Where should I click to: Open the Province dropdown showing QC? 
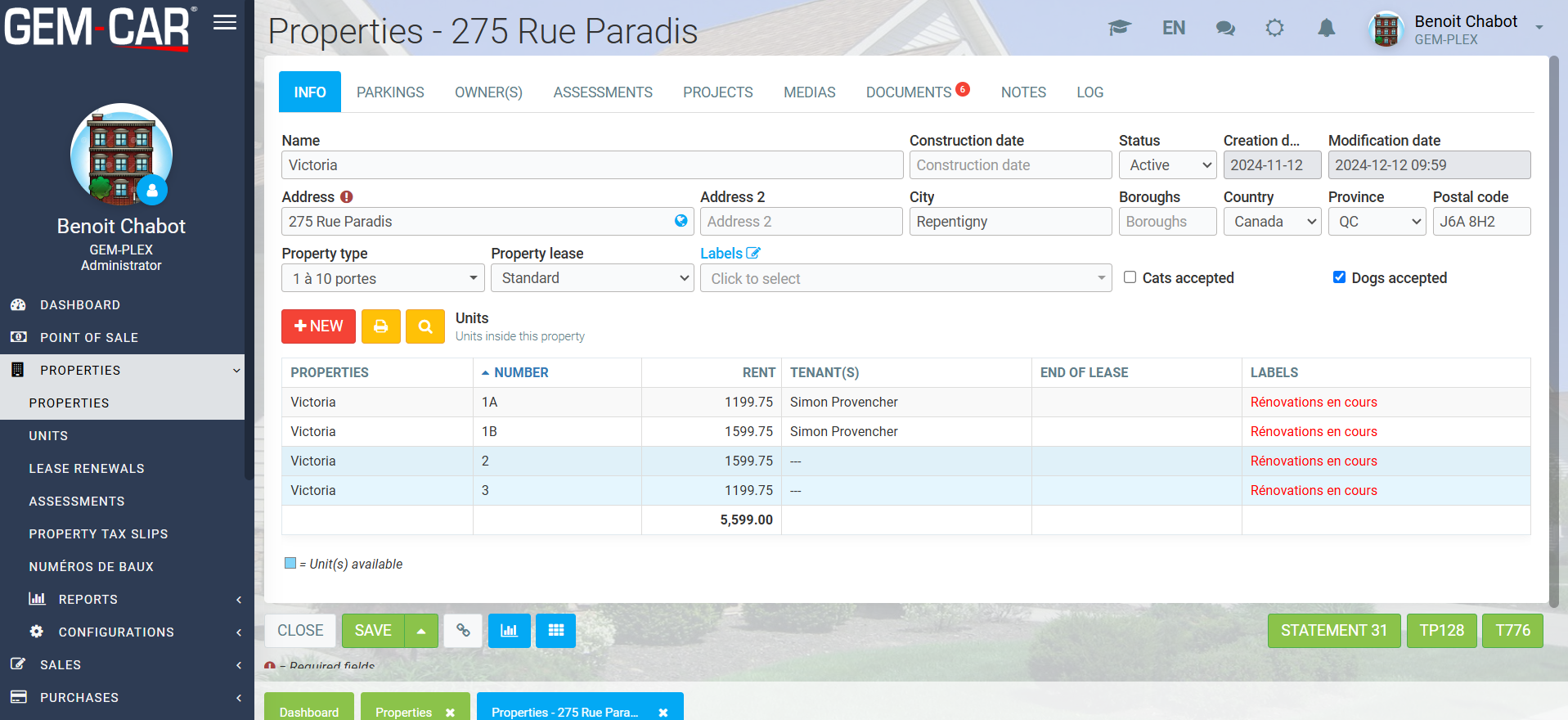(1377, 222)
